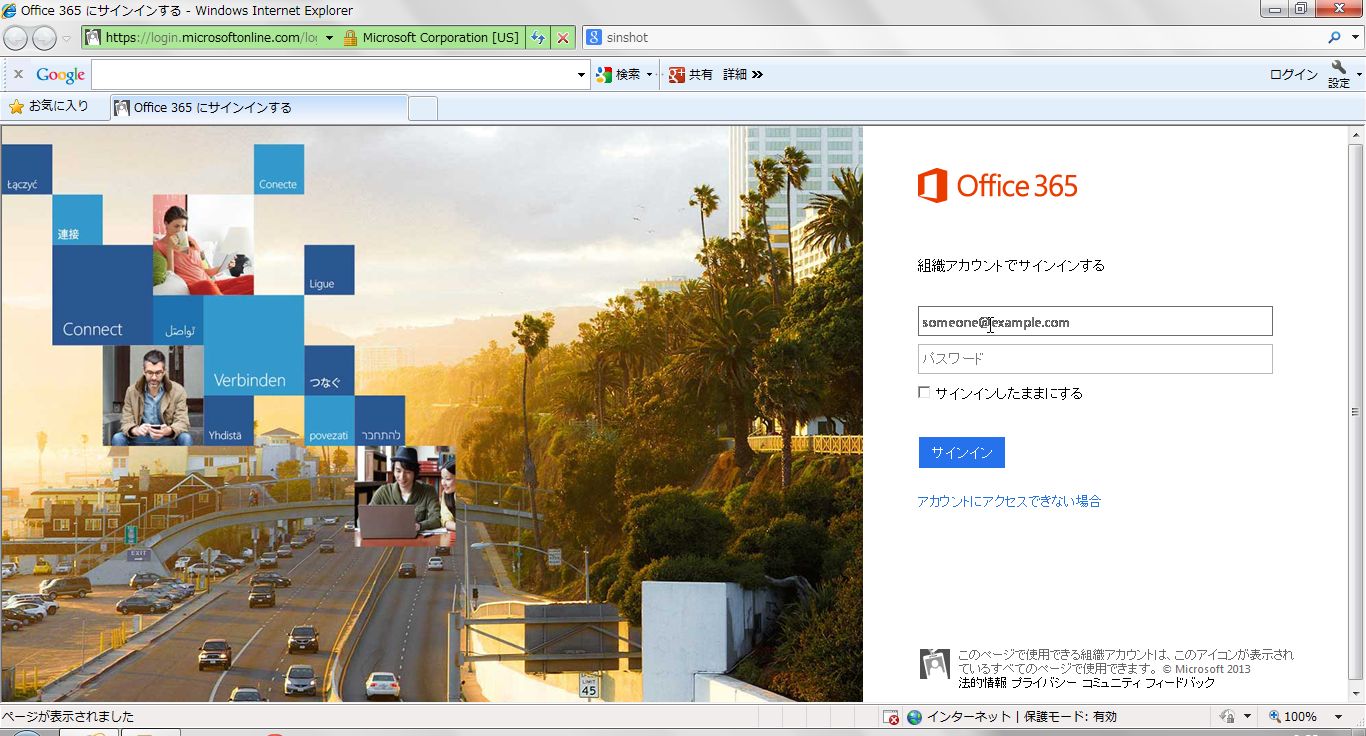This screenshot has height=736, width=1366.
Task: Open the 法的情報 legal link
Action: click(x=982, y=683)
